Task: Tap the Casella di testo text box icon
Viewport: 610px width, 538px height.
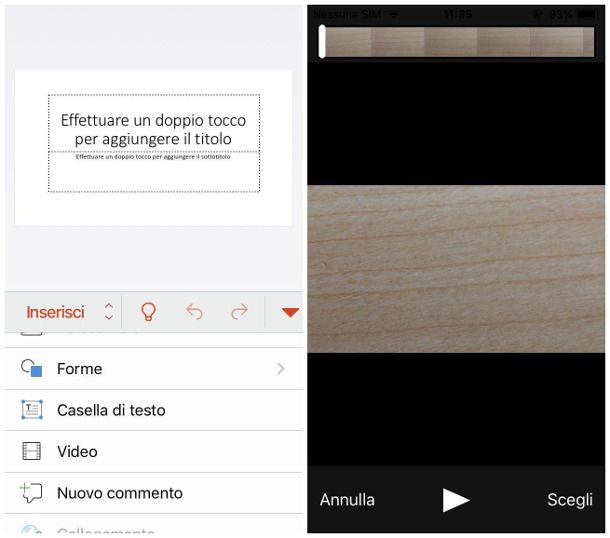Action: tap(32, 410)
